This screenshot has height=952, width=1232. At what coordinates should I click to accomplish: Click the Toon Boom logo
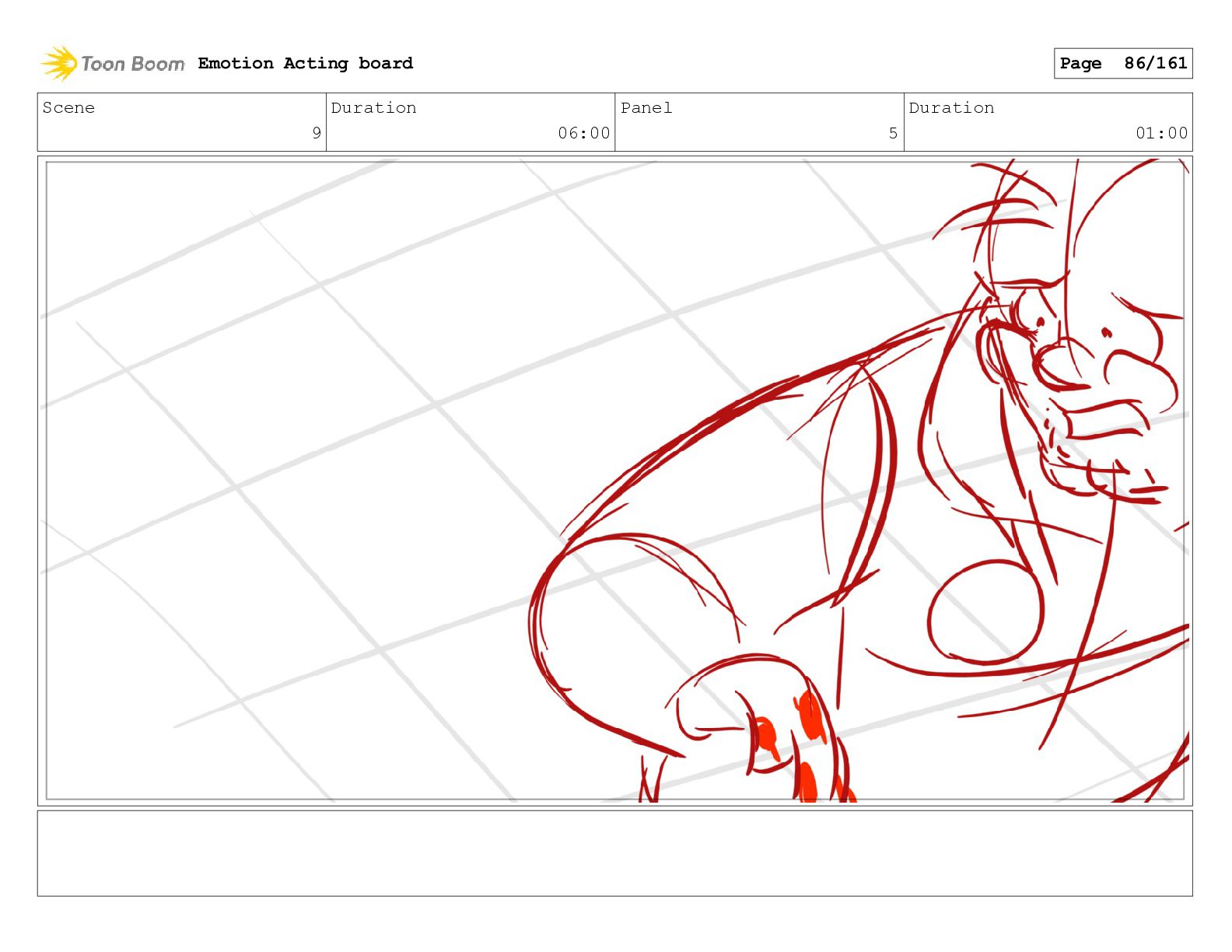pyautogui.click(x=113, y=63)
